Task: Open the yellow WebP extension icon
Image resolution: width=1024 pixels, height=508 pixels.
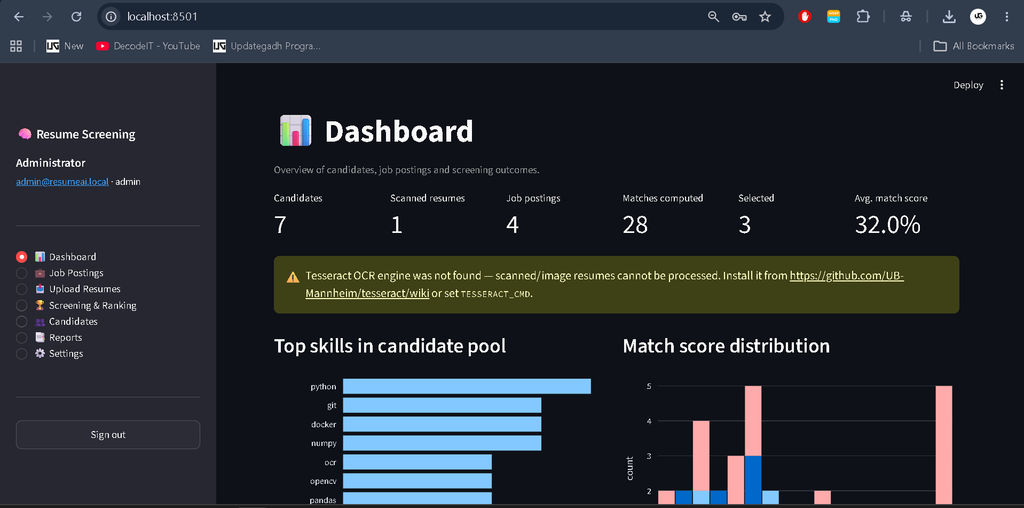Action: pos(833,17)
